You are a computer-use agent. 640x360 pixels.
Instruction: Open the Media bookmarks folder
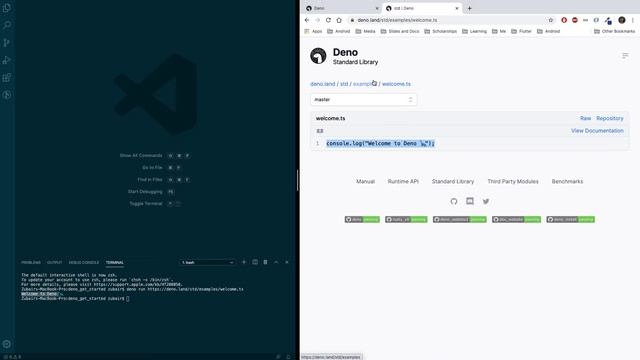[x=365, y=31]
